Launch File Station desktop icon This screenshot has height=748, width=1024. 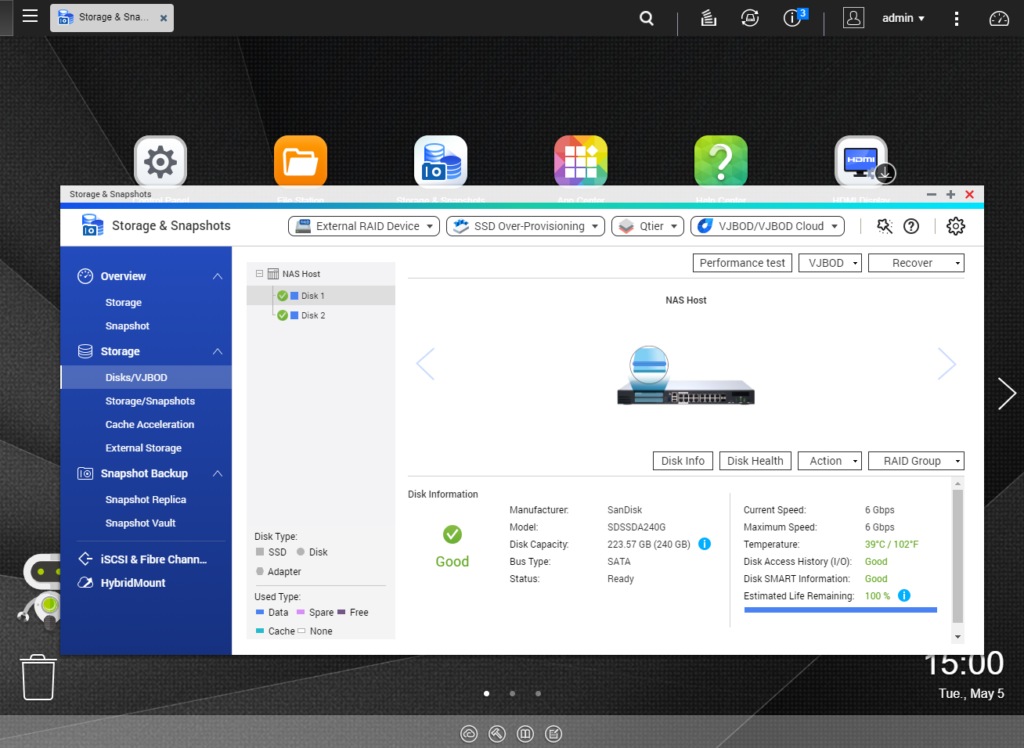pos(300,161)
